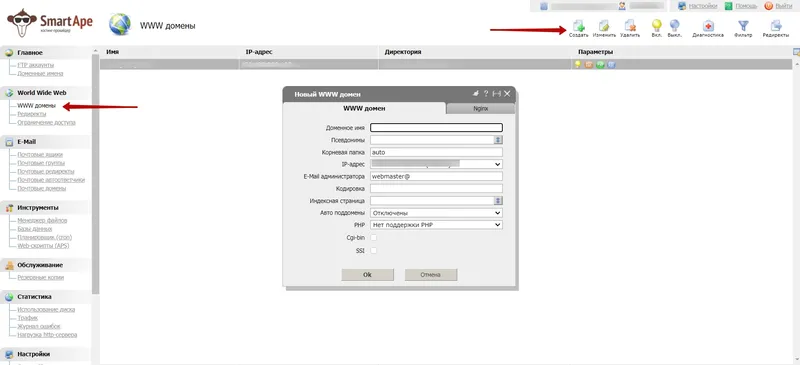
Task: Open the Ограничение доступа link
Action: pos(46,123)
